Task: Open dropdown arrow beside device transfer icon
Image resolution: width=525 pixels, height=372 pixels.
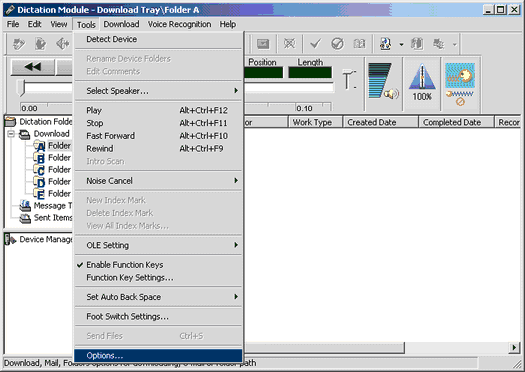Action: [454, 44]
